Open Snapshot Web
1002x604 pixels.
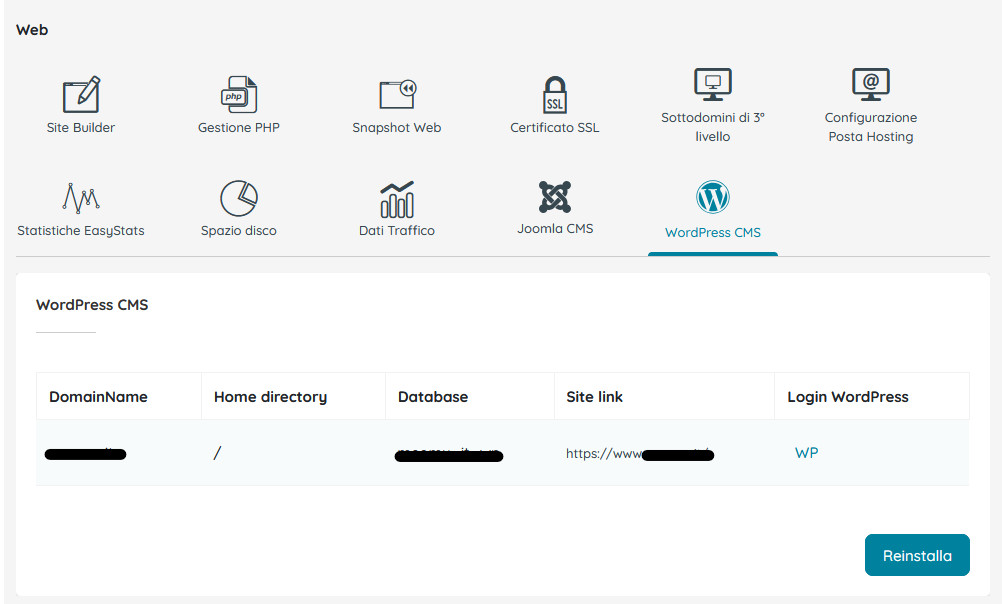[396, 100]
